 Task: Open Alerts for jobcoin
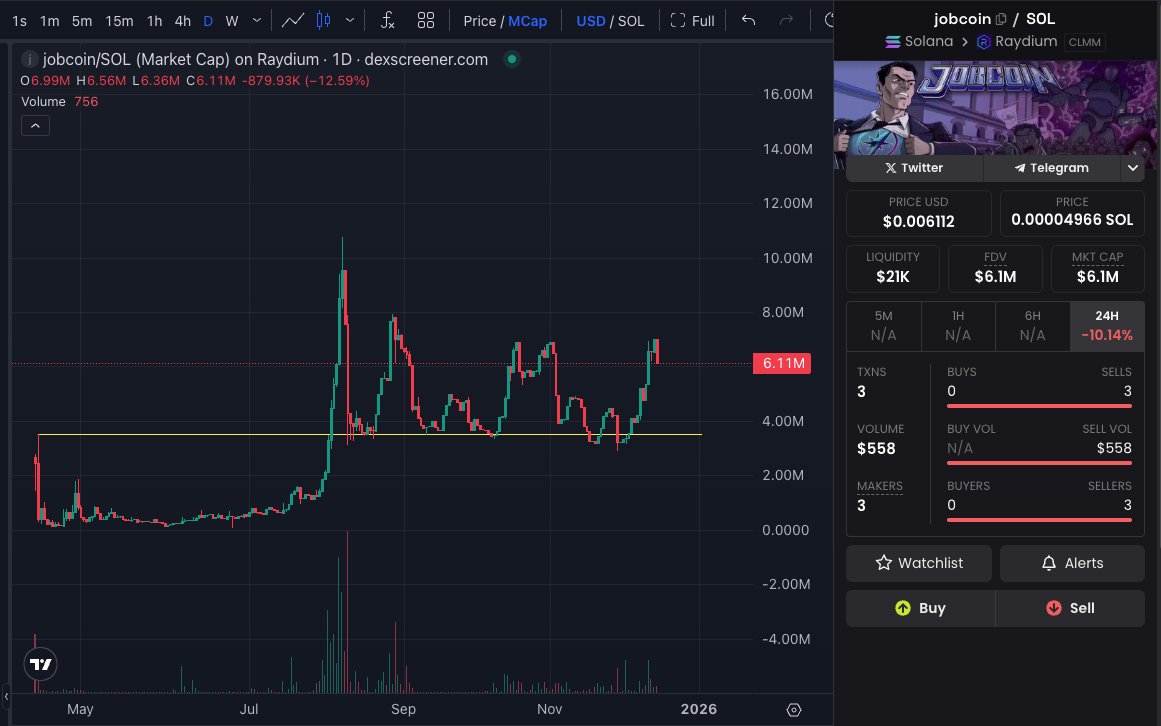coord(1072,563)
